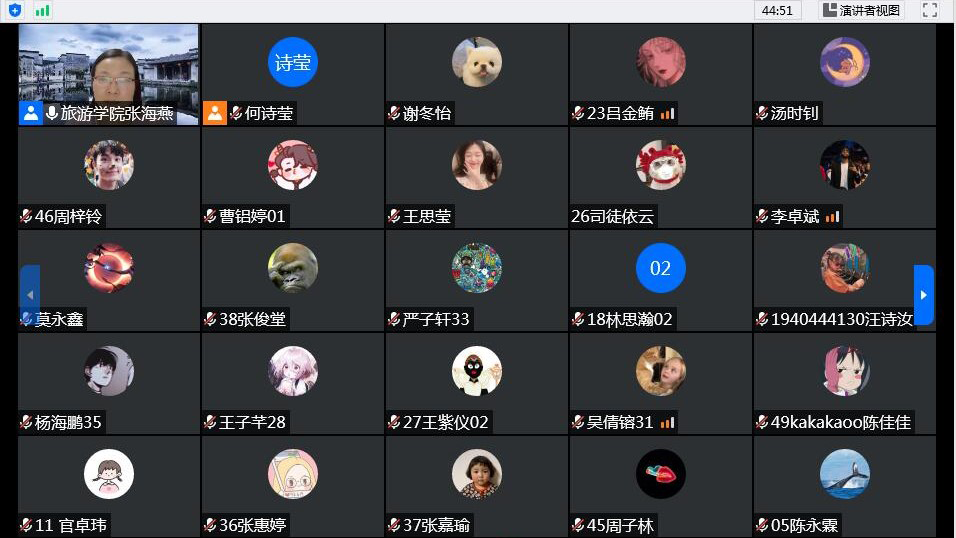Click the name label 26司徒依云
956x538 pixels.
[612, 216]
